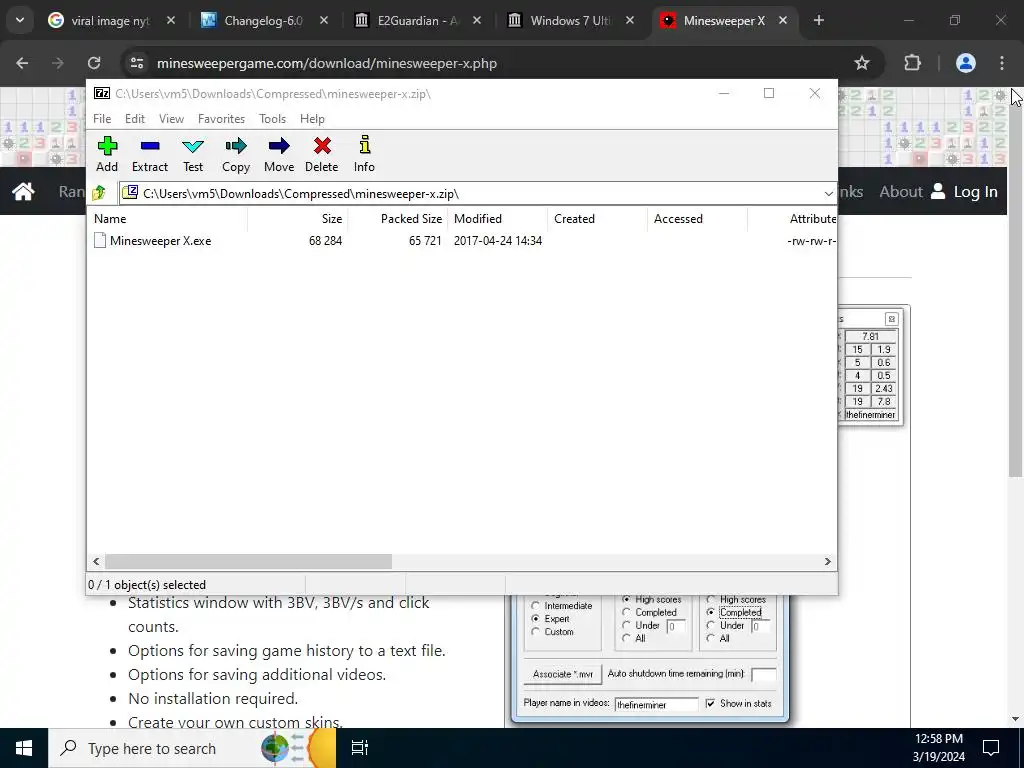Open the Chrome profile avatar
Screen dimensions: 1024x768
pos(965,63)
